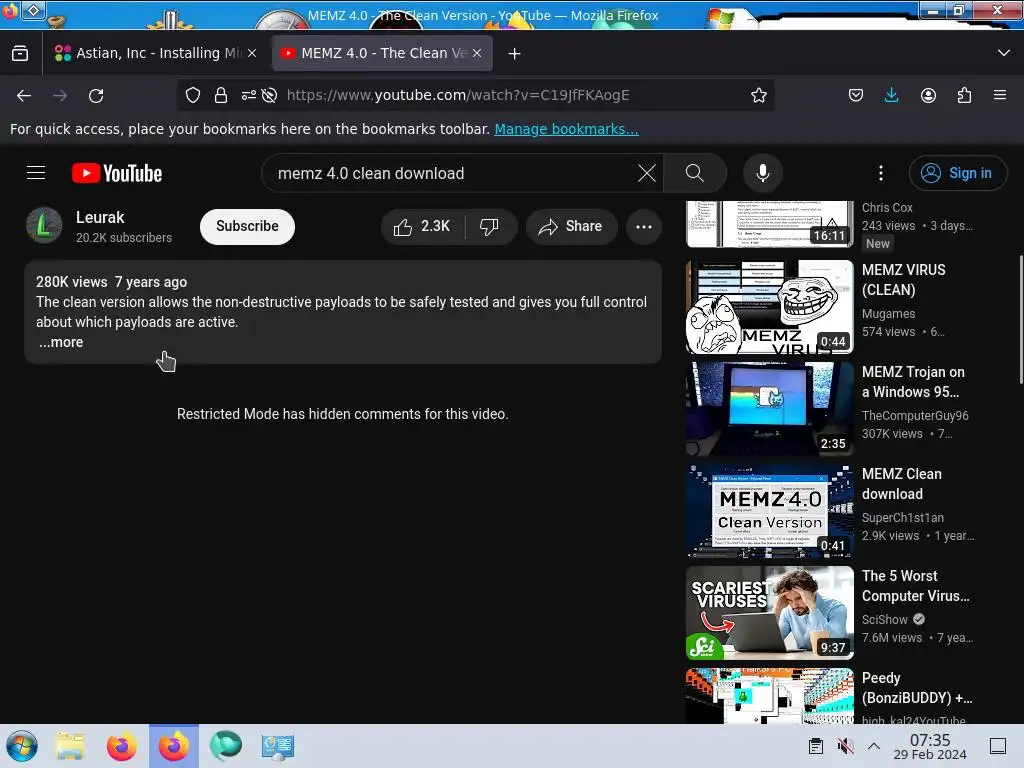The height and width of the screenshot is (768, 1024).
Task: Click SciShow channel name
Action: (884, 620)
